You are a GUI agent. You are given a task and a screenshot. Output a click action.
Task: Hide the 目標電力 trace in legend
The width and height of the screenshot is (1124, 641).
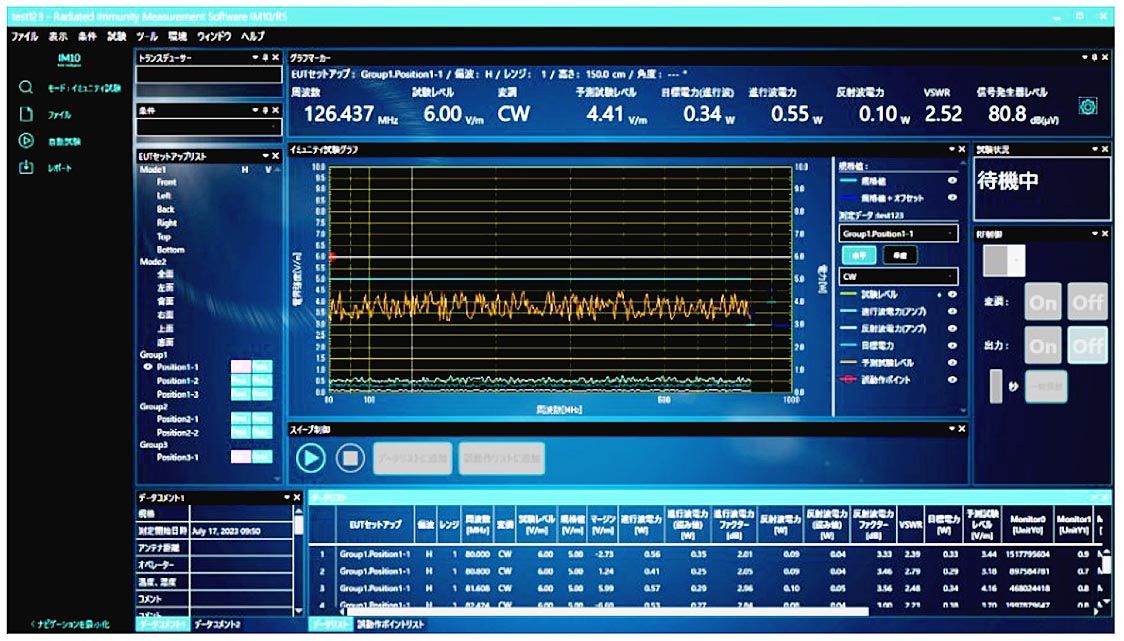click(952, 344)
